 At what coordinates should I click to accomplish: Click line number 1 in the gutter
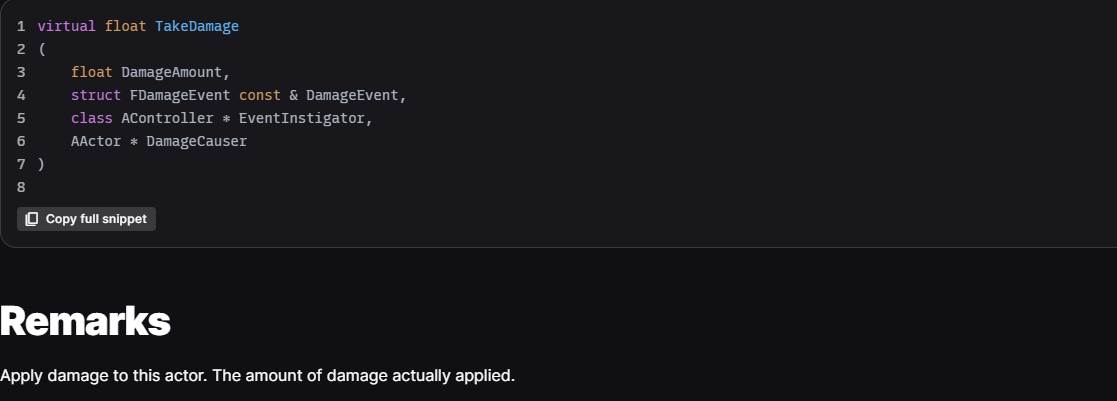tap(21, 26)
